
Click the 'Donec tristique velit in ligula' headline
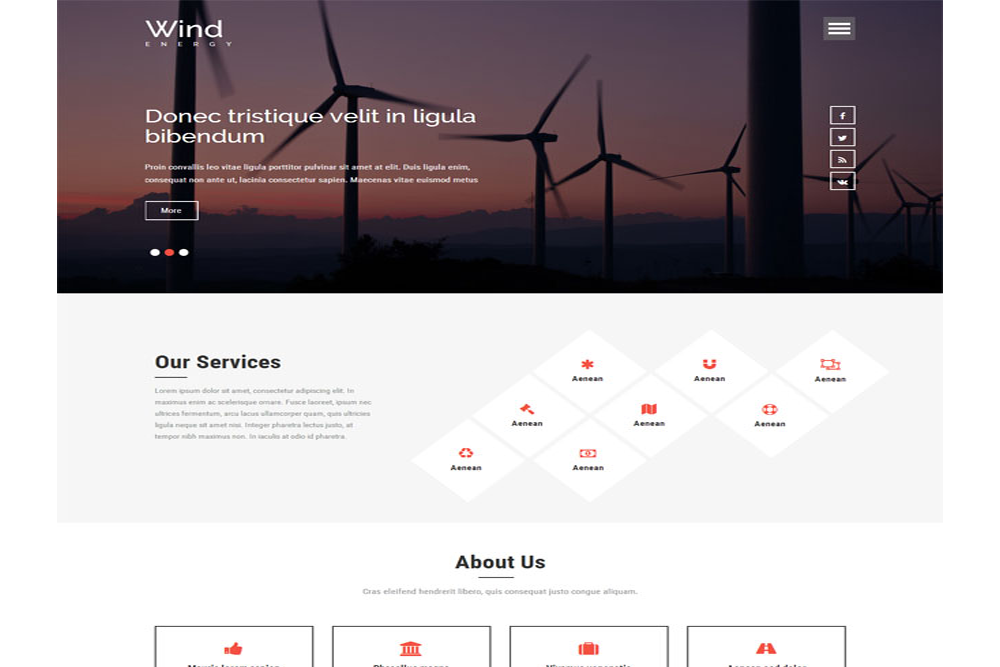click(x=310, y=126)
